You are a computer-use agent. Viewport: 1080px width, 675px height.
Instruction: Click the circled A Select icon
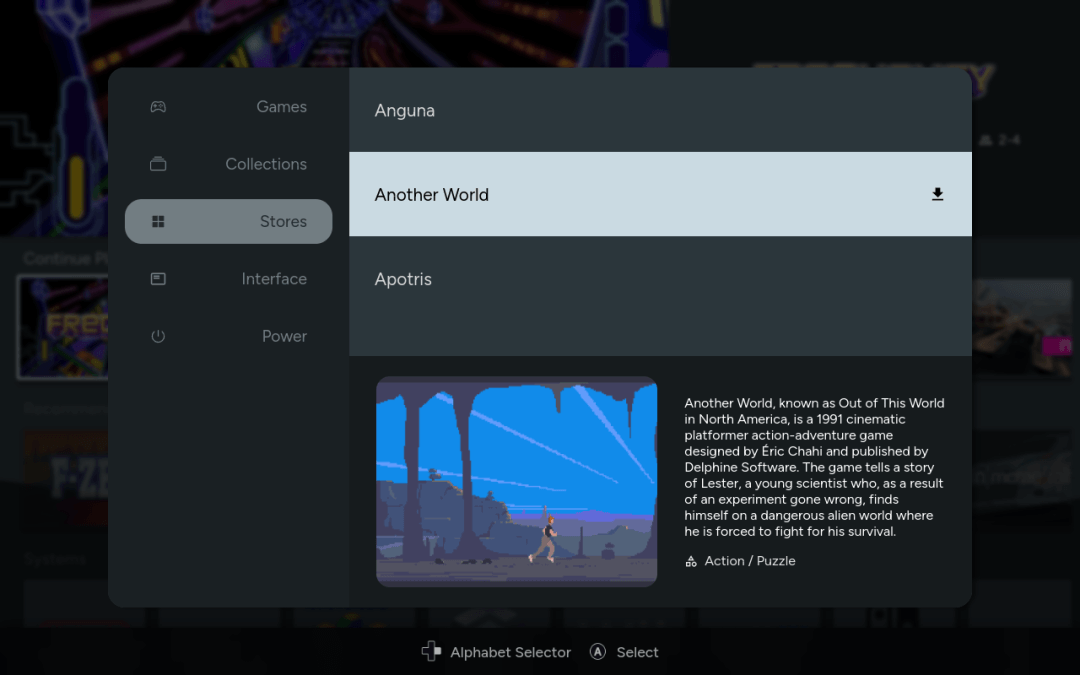click(x=597, y=651)
